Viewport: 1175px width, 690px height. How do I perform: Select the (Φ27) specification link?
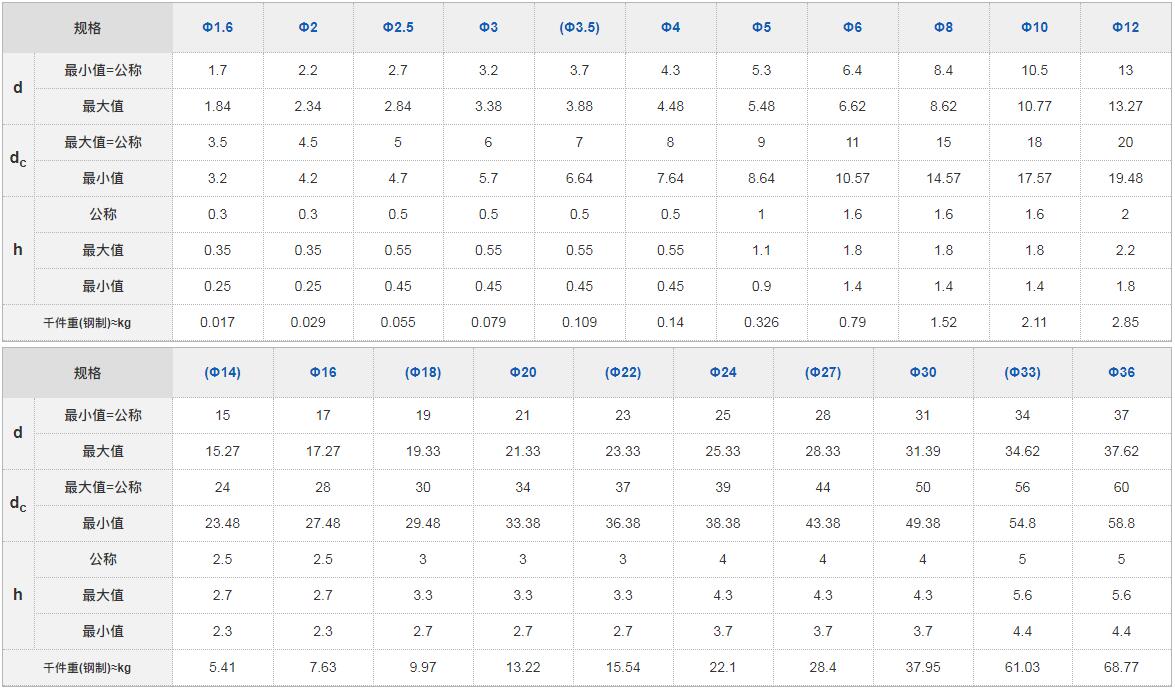(x=823, y=372)
